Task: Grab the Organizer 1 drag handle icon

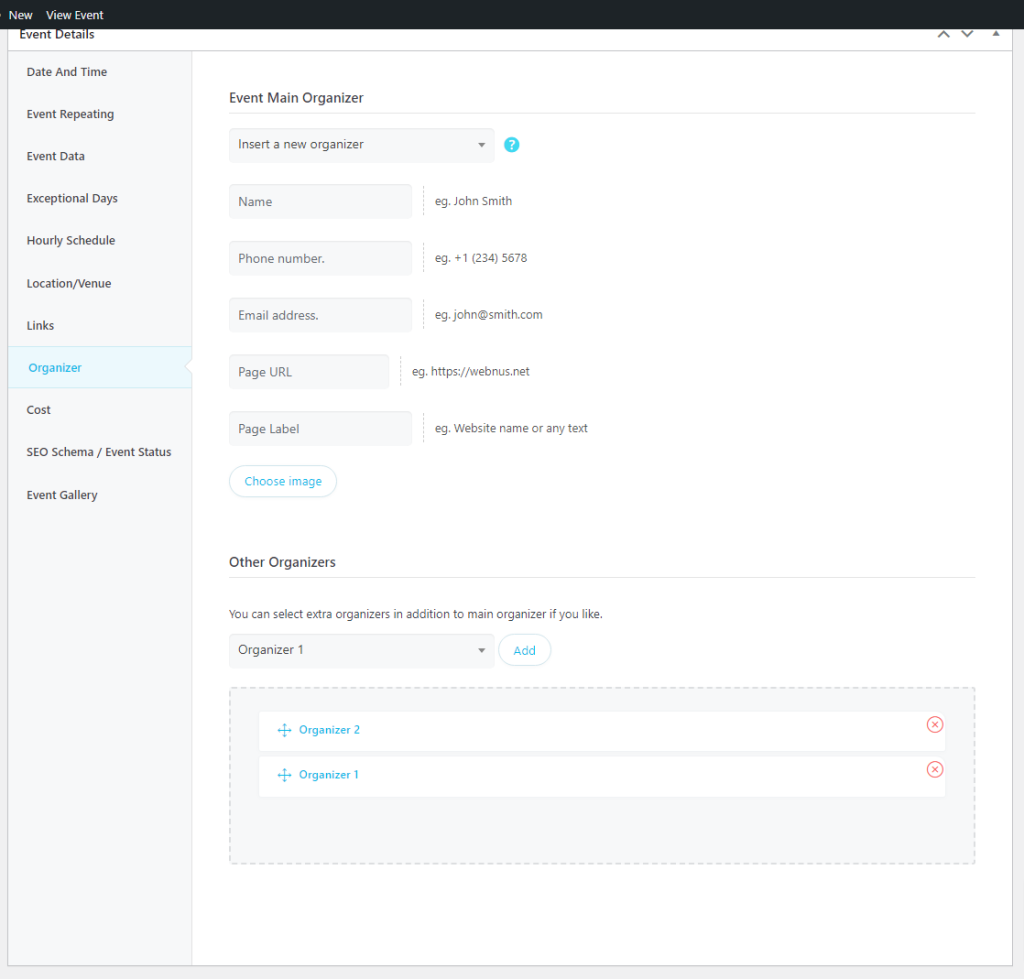Action: pyautogui.click(x=284, y=775)
